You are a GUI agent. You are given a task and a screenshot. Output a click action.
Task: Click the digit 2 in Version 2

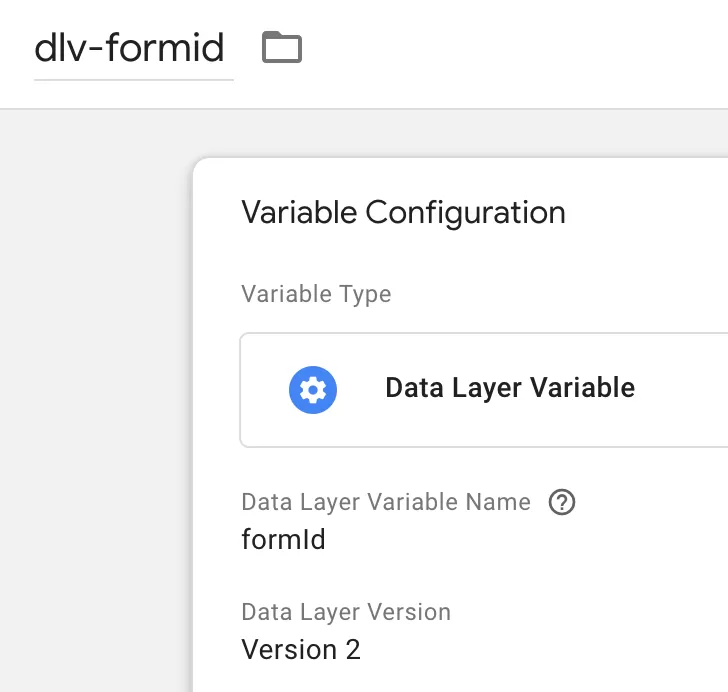(353, 649)
